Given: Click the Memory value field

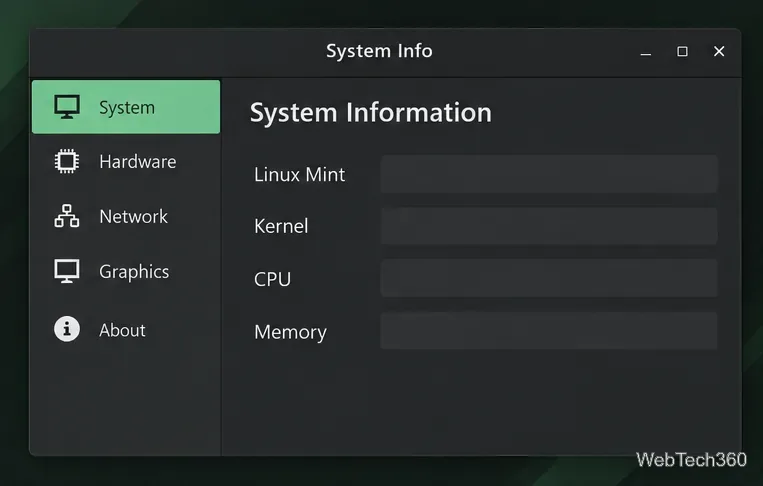Looking at the screenshot, I should point(549,331).
